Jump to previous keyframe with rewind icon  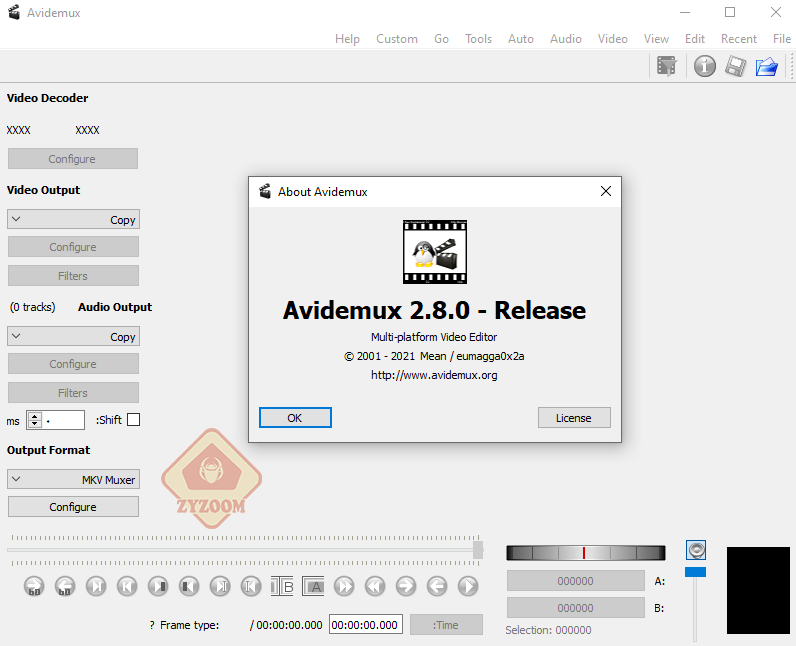point(375,586)
